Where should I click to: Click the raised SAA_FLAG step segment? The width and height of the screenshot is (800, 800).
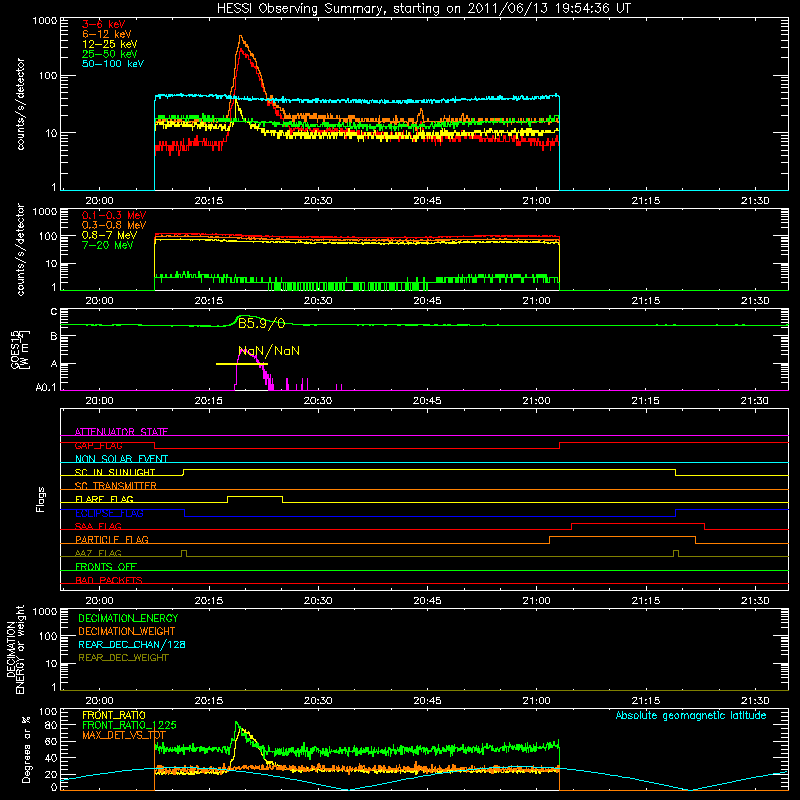tap(638, 523)
